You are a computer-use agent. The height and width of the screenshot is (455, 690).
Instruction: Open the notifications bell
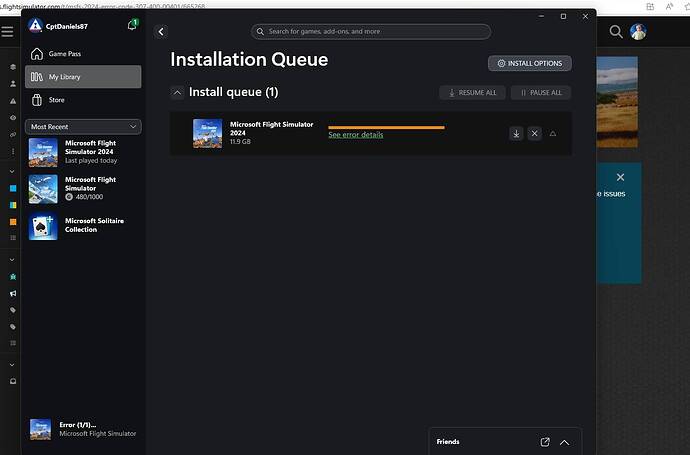click(132, 24)
